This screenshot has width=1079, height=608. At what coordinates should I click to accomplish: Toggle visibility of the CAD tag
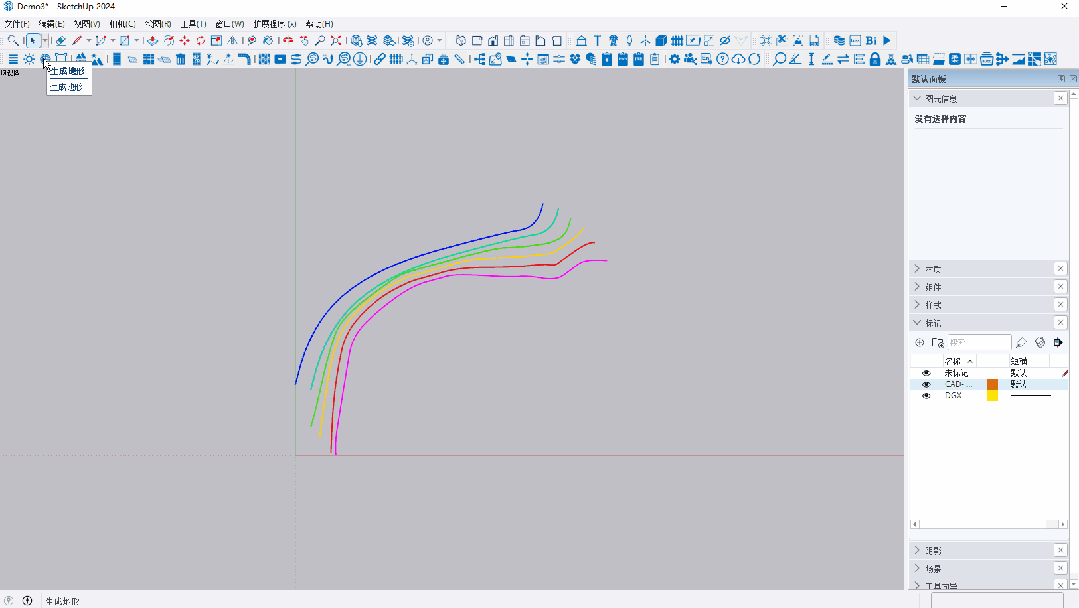click(926, 384)
